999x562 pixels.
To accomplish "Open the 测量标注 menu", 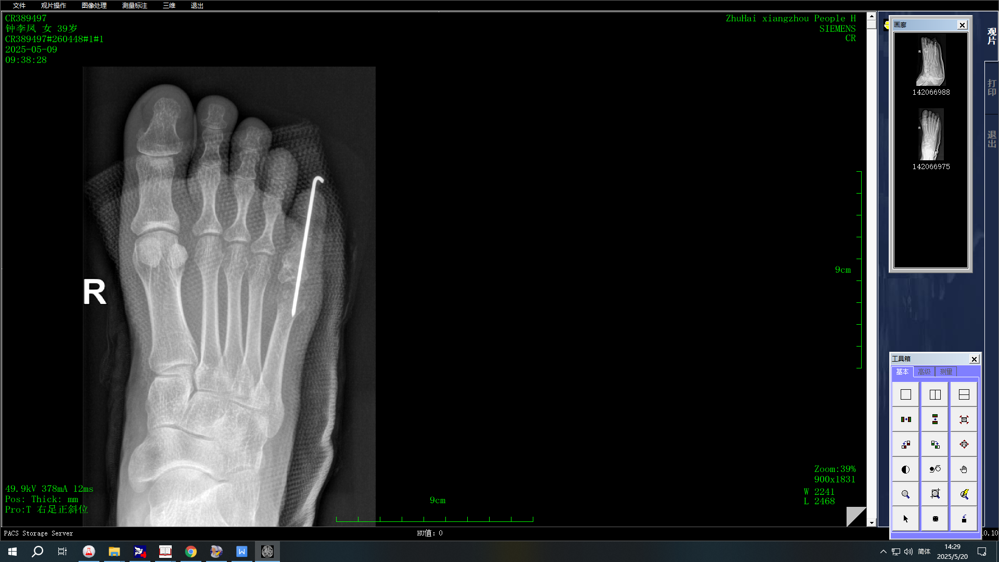I will pos(134,6).
